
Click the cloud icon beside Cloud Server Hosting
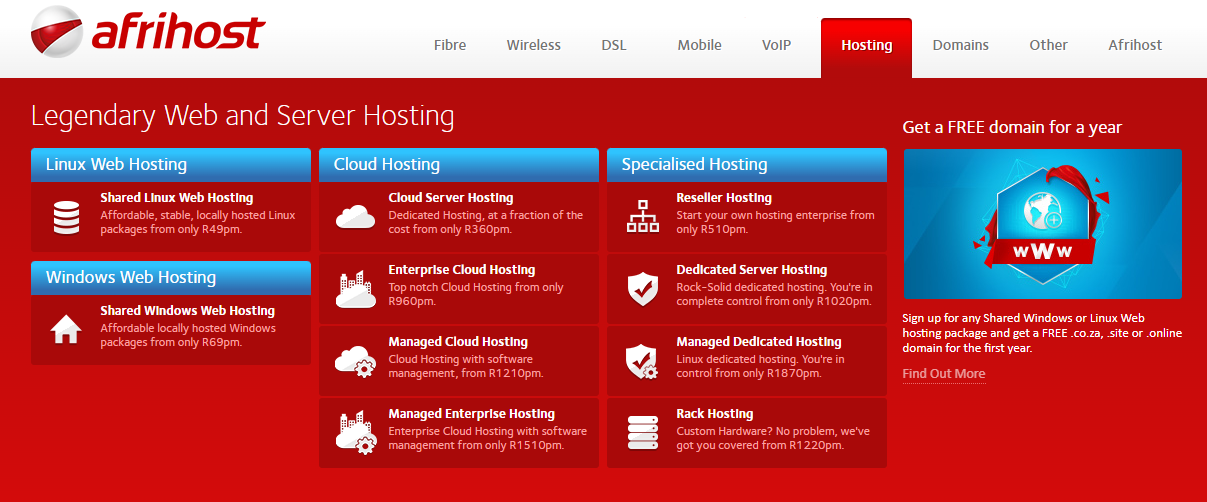pyautogui.click(x=355, y=216)
